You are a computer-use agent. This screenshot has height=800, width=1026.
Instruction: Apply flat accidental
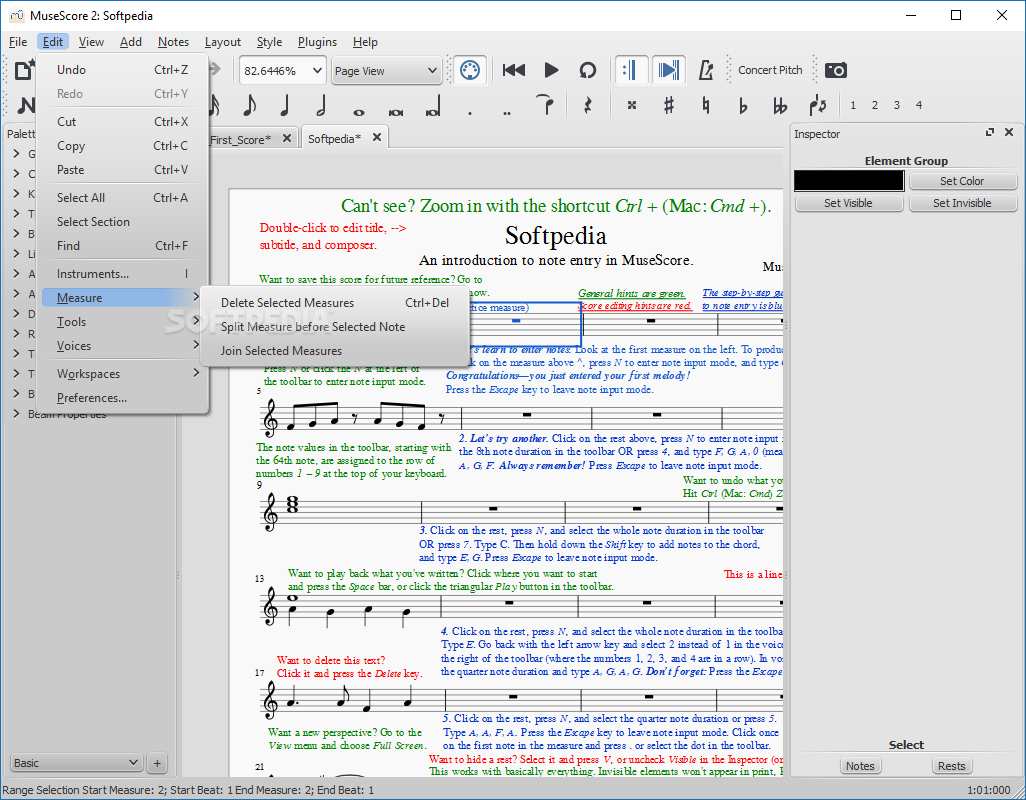click(743, 105)
